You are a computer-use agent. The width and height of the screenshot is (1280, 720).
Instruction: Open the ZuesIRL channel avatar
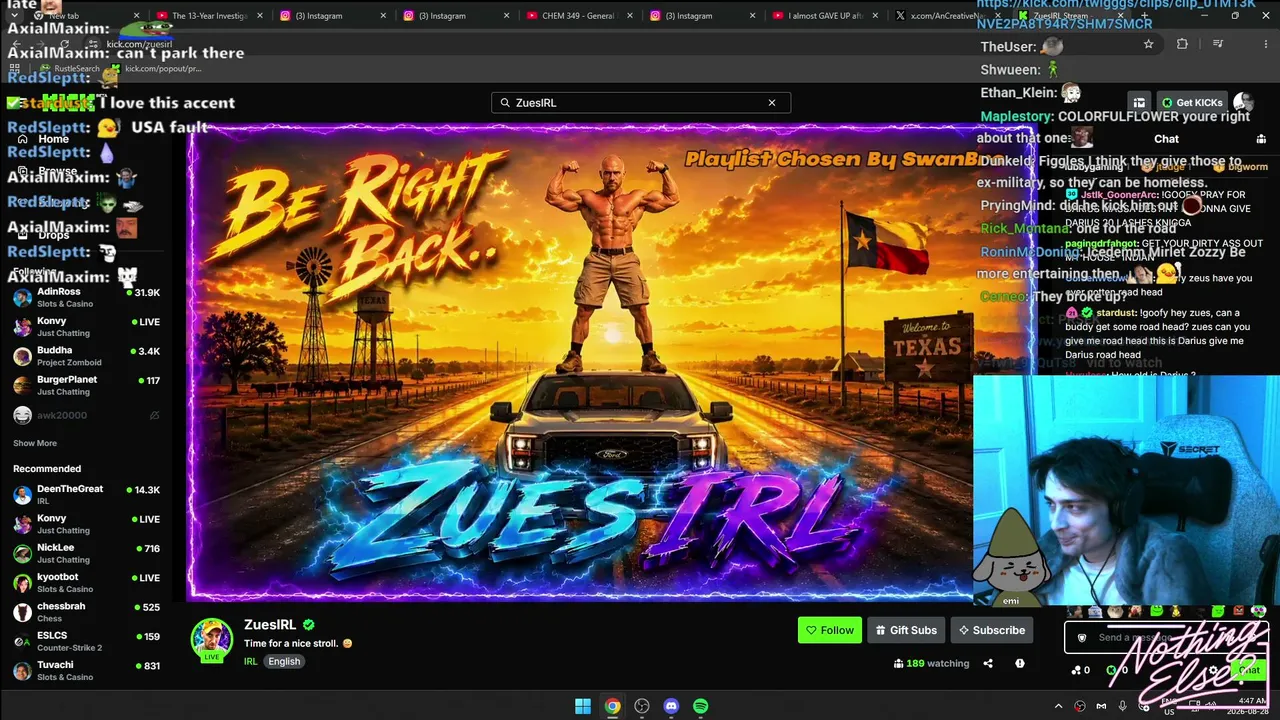pos(212,640)
